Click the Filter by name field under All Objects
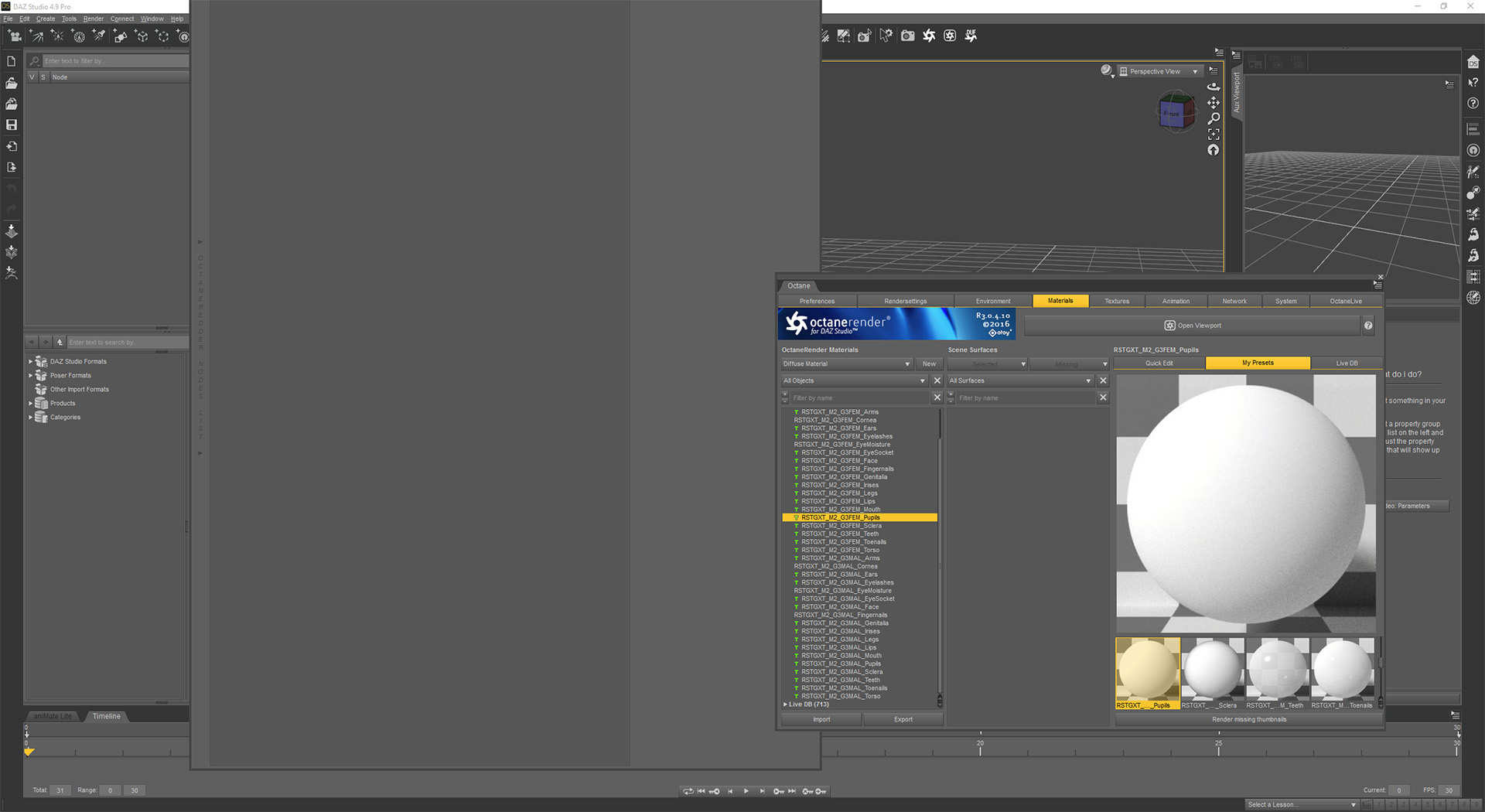Image resolution: width=1485 pixels, height=812 pixels. click(x=859, y=397)
